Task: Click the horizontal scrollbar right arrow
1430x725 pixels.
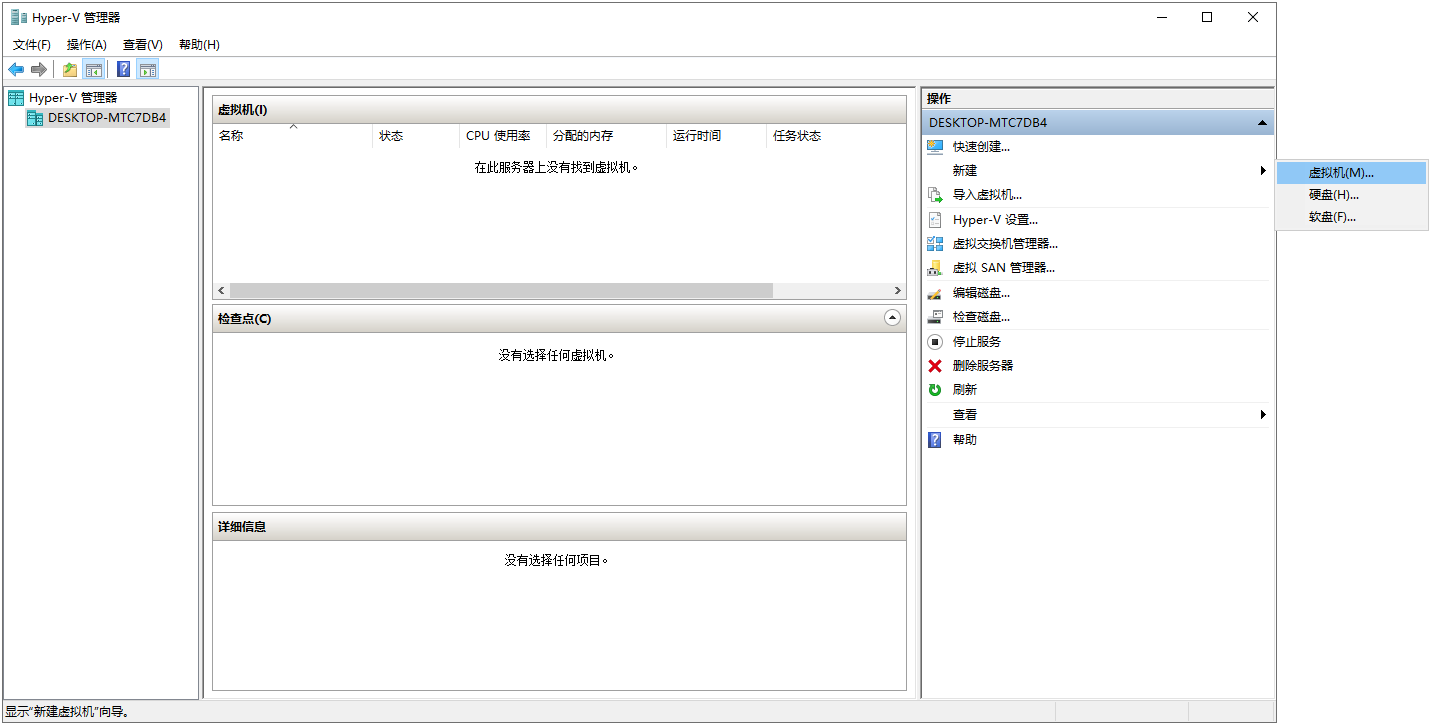Action: pos(898,290)
